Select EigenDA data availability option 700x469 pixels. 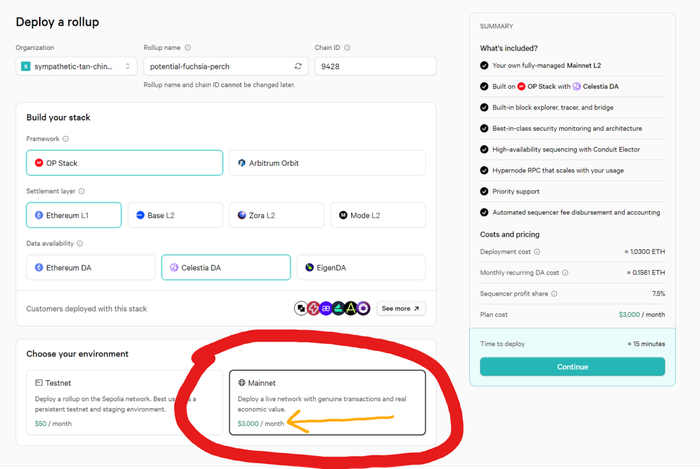pyautogui.click(x=360, y=267)
